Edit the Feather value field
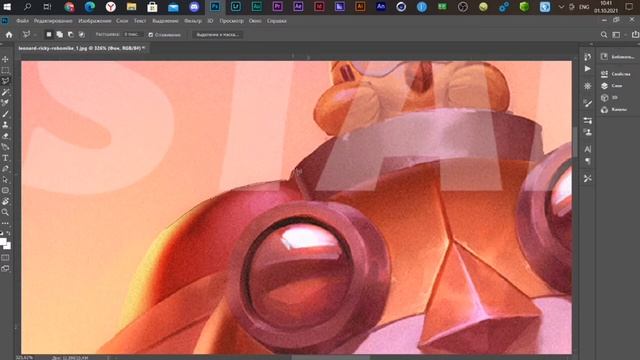 coord(133,35)
